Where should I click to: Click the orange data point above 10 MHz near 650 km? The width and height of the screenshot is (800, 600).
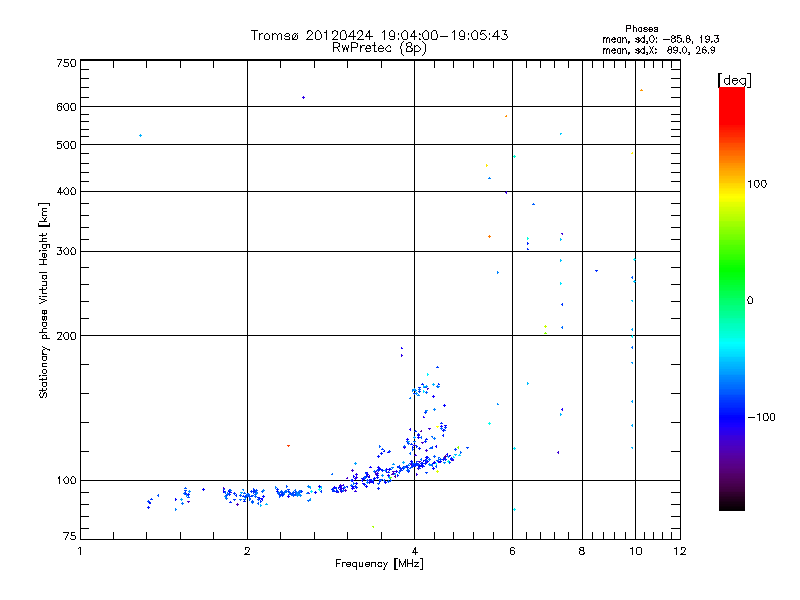pyautogui.click(x=641, y=90)
